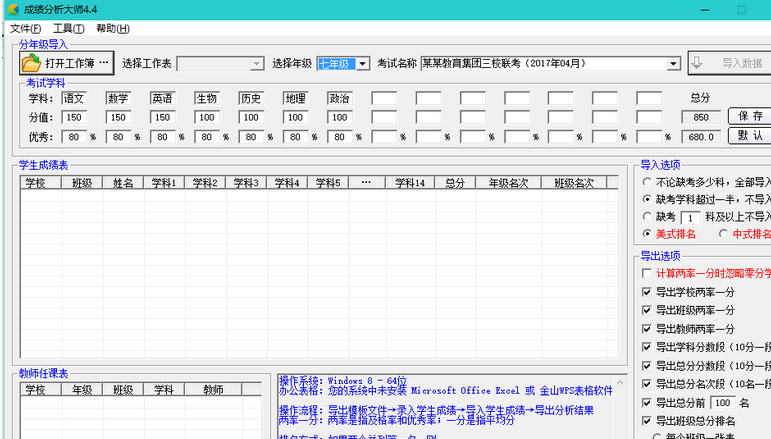Click the 政治 subject name field
The image size is (771, 439).
340,98
